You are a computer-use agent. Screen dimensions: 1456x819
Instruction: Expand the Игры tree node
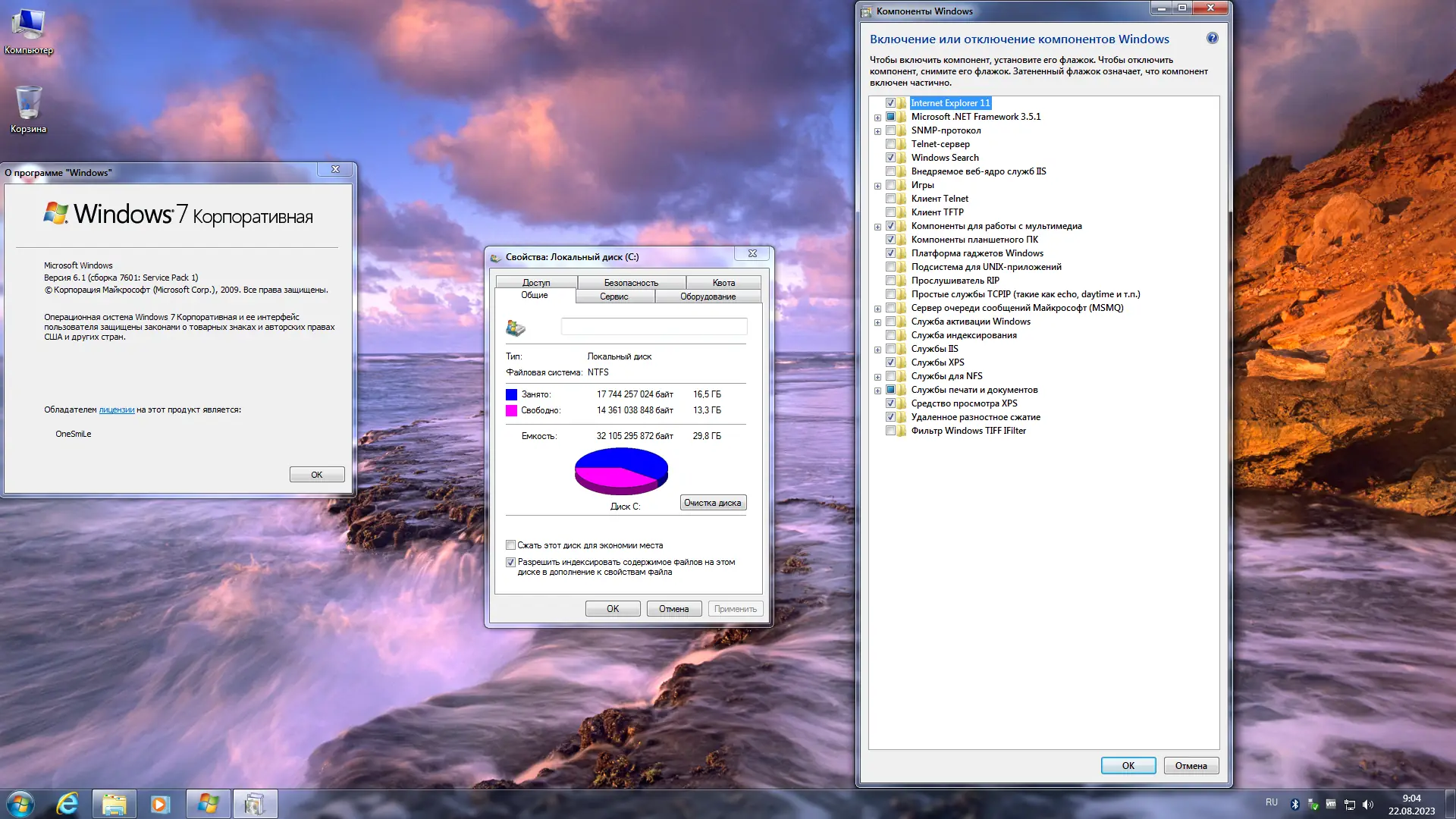pyautogui.click(x=877, y=186)
